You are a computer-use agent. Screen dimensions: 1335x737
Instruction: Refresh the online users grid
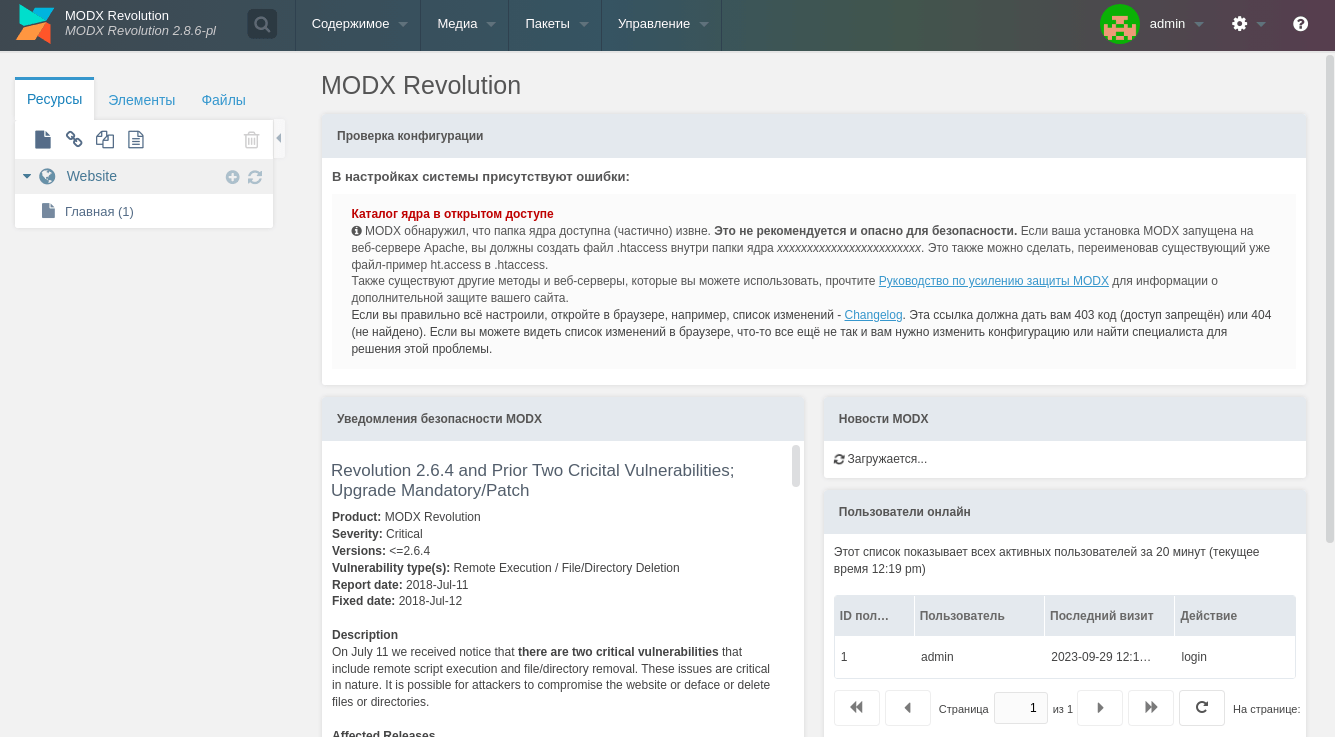[1202, 708]
